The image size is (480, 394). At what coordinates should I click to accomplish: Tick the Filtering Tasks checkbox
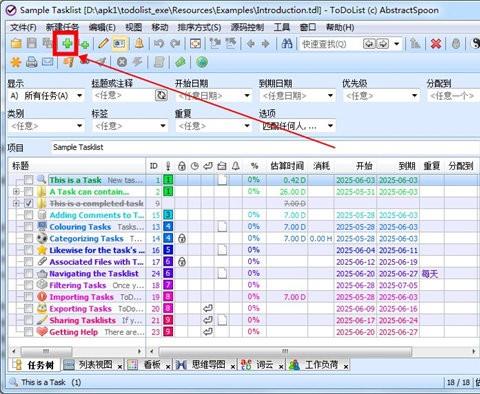29,285
